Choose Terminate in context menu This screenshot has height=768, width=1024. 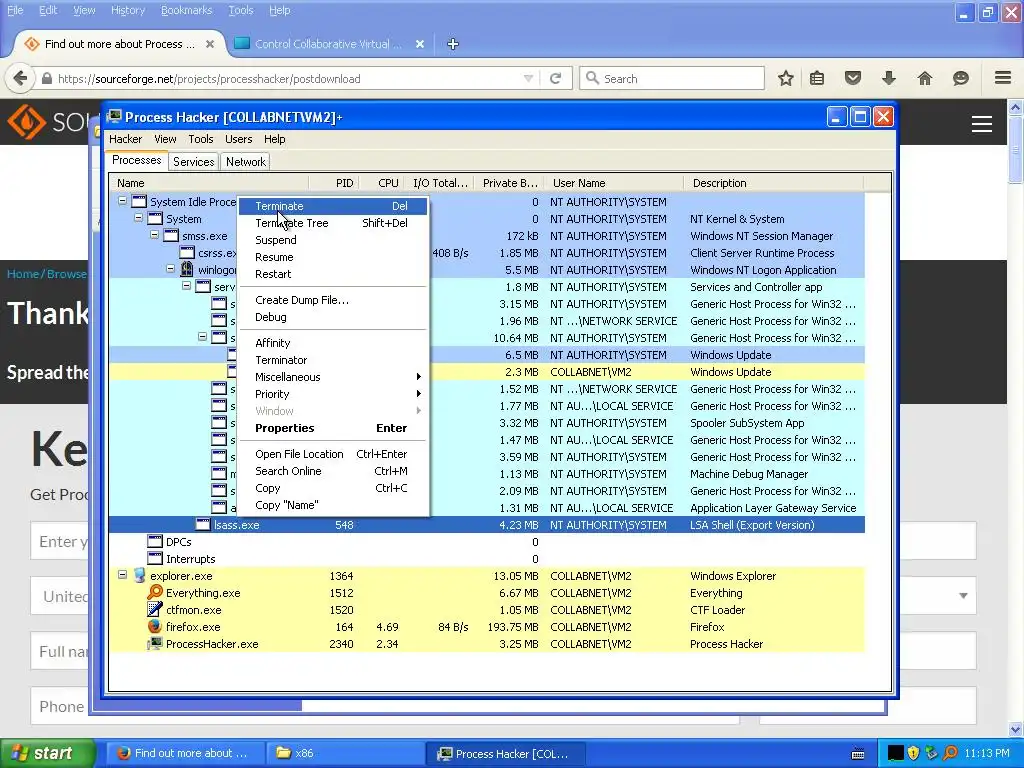pyautogui.click(x=333, y=206)
